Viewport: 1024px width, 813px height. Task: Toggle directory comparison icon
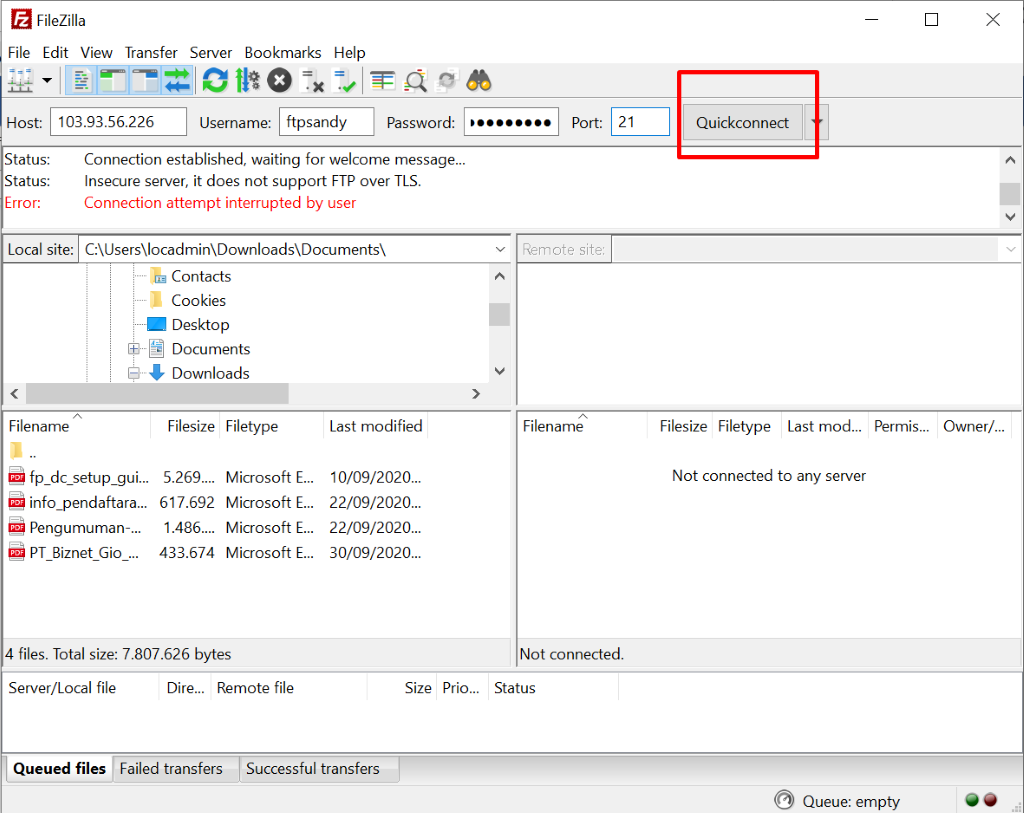click(x=415, y=81)
